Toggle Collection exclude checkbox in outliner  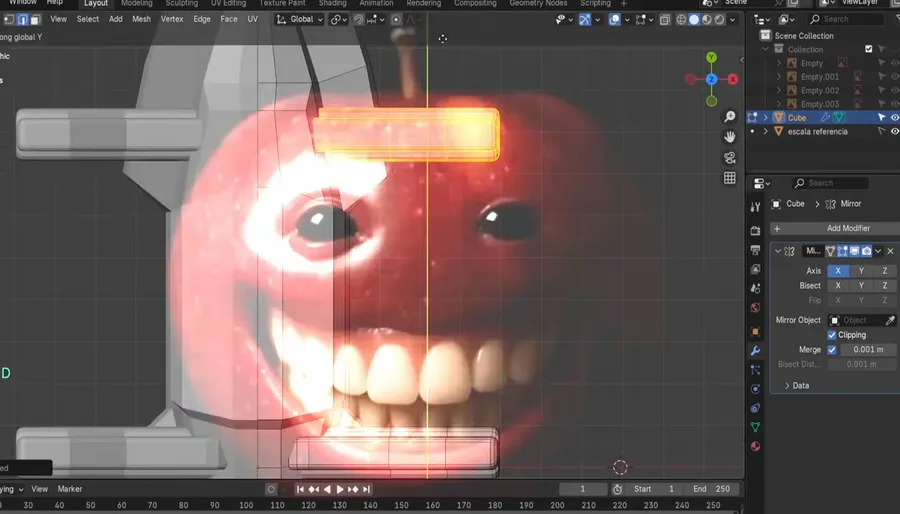[868, 49]
